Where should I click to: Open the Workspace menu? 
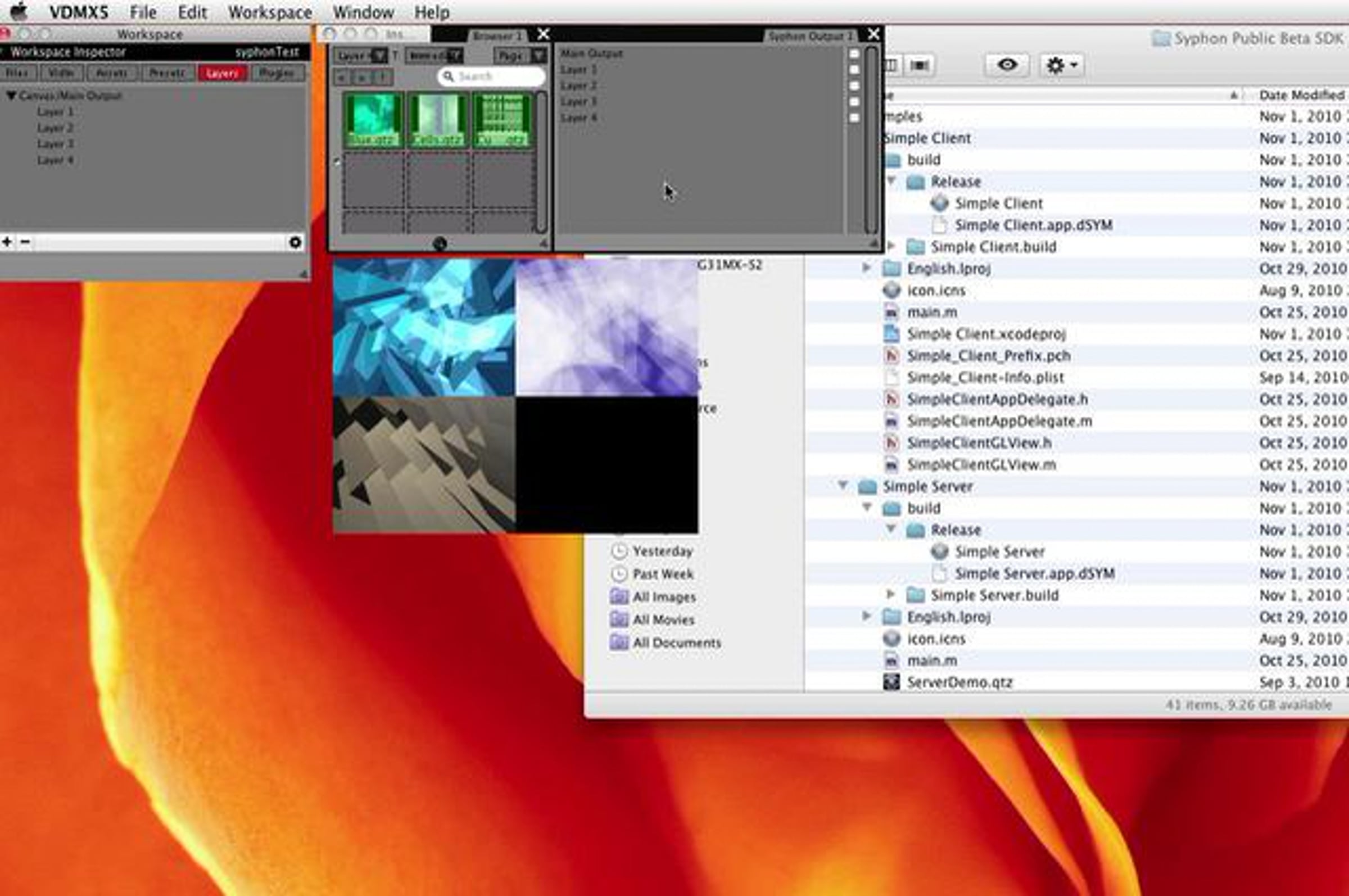coord(270,11)
